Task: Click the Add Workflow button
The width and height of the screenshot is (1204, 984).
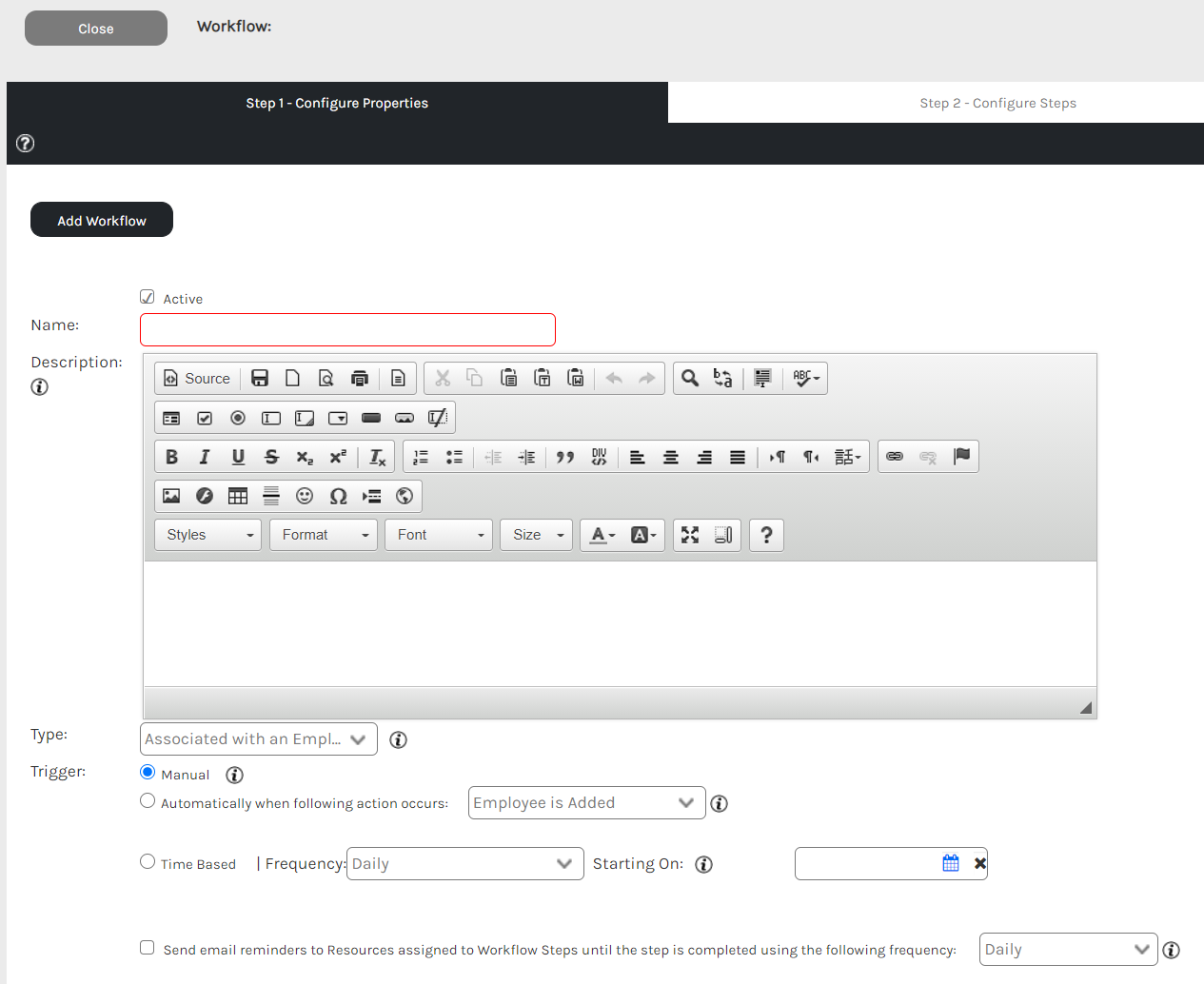Action: pyautogui.click(x=102, y=220)
